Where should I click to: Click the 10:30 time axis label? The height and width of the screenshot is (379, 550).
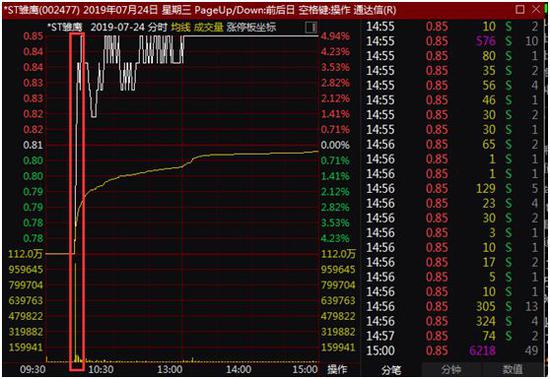tap(101, 369)
